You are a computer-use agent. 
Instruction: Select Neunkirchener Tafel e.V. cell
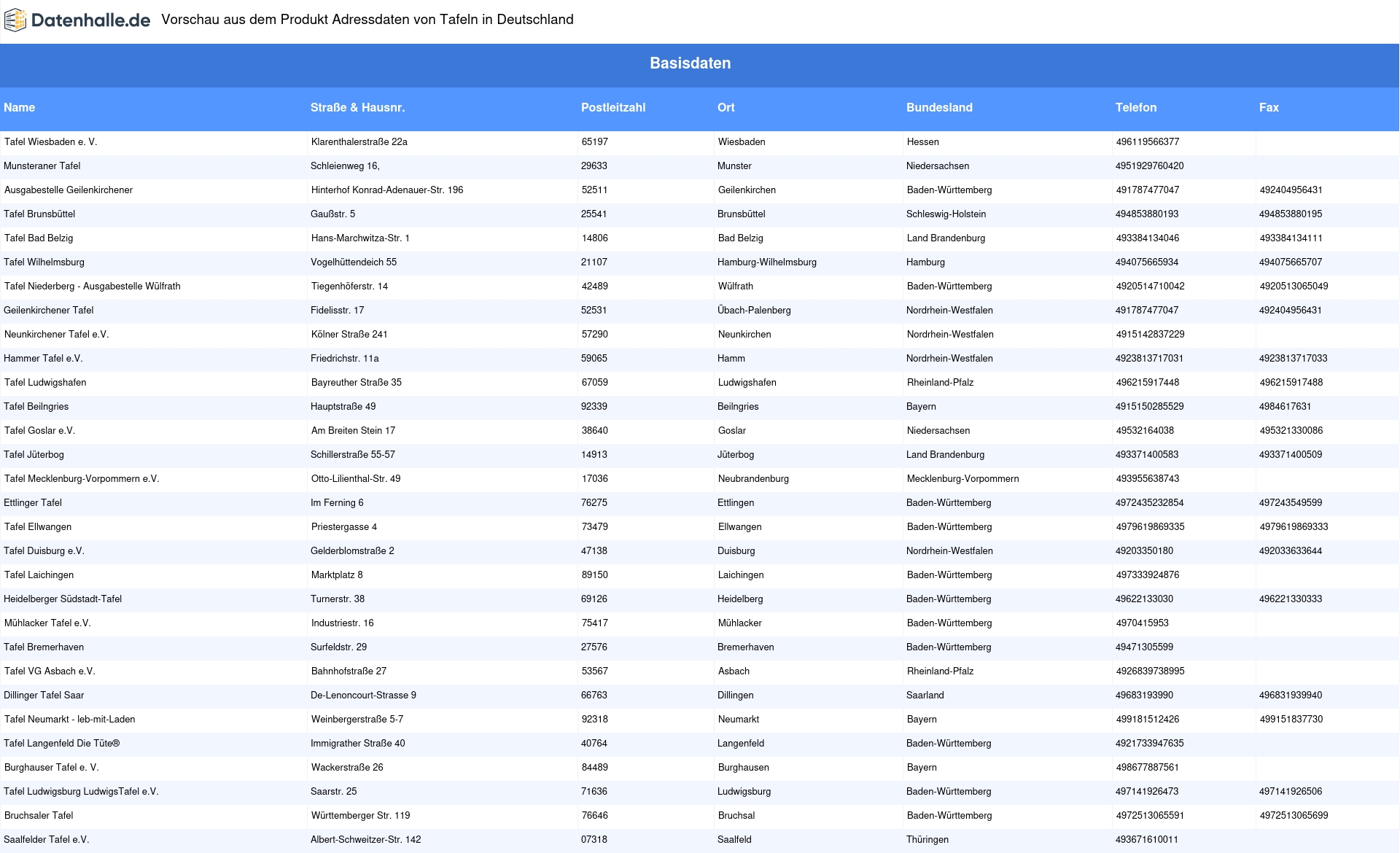[56, 335]
